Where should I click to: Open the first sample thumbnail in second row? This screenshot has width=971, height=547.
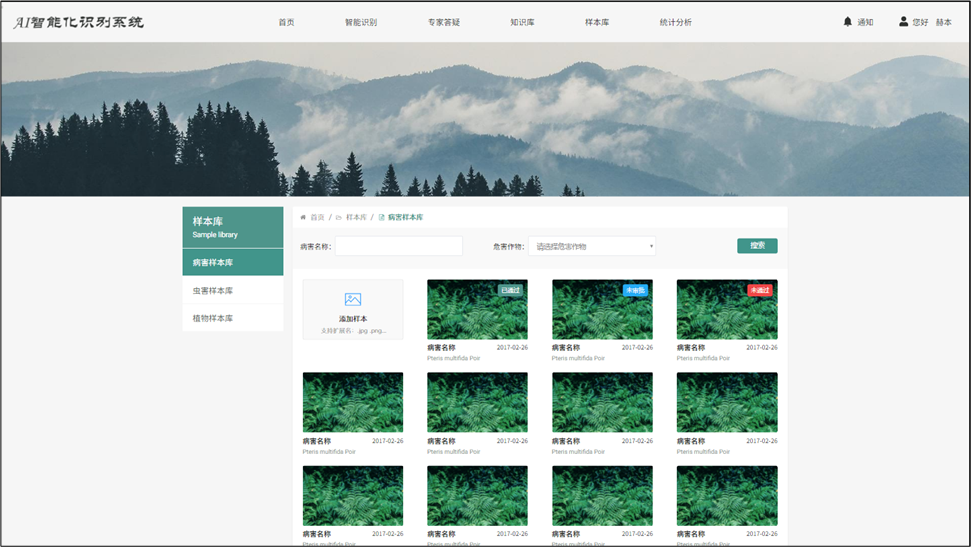pos(352,402)
